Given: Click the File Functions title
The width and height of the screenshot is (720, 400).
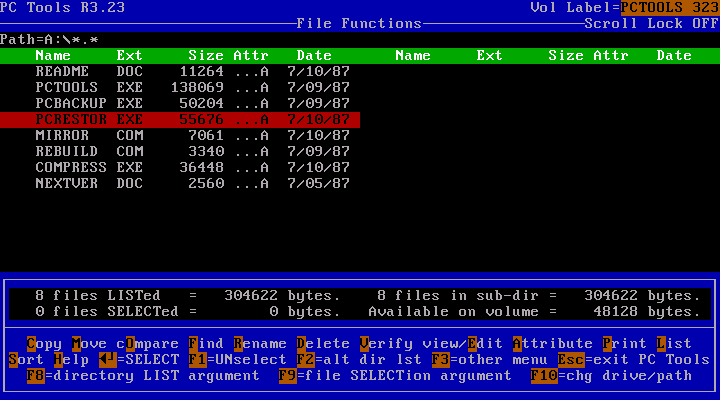Looking at the screenshot, I should [359, 24].
